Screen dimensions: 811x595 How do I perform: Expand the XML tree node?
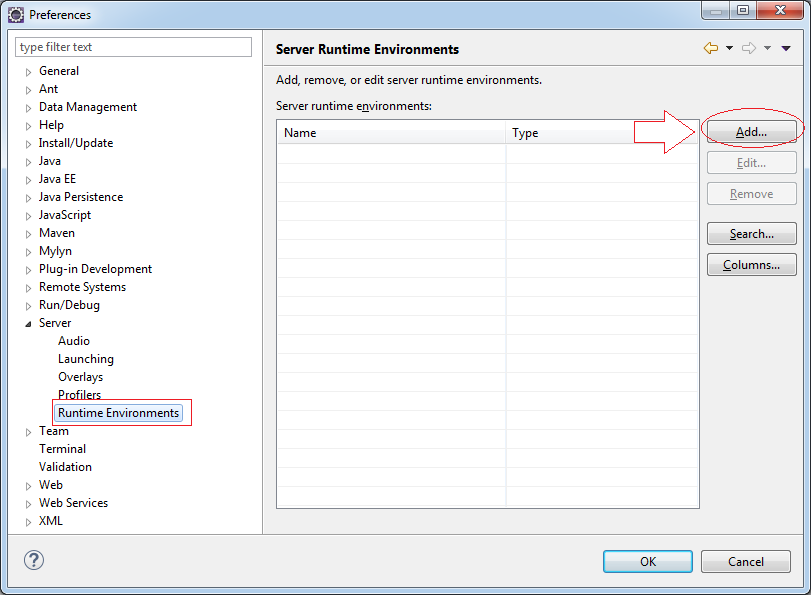tap(28, 522)
